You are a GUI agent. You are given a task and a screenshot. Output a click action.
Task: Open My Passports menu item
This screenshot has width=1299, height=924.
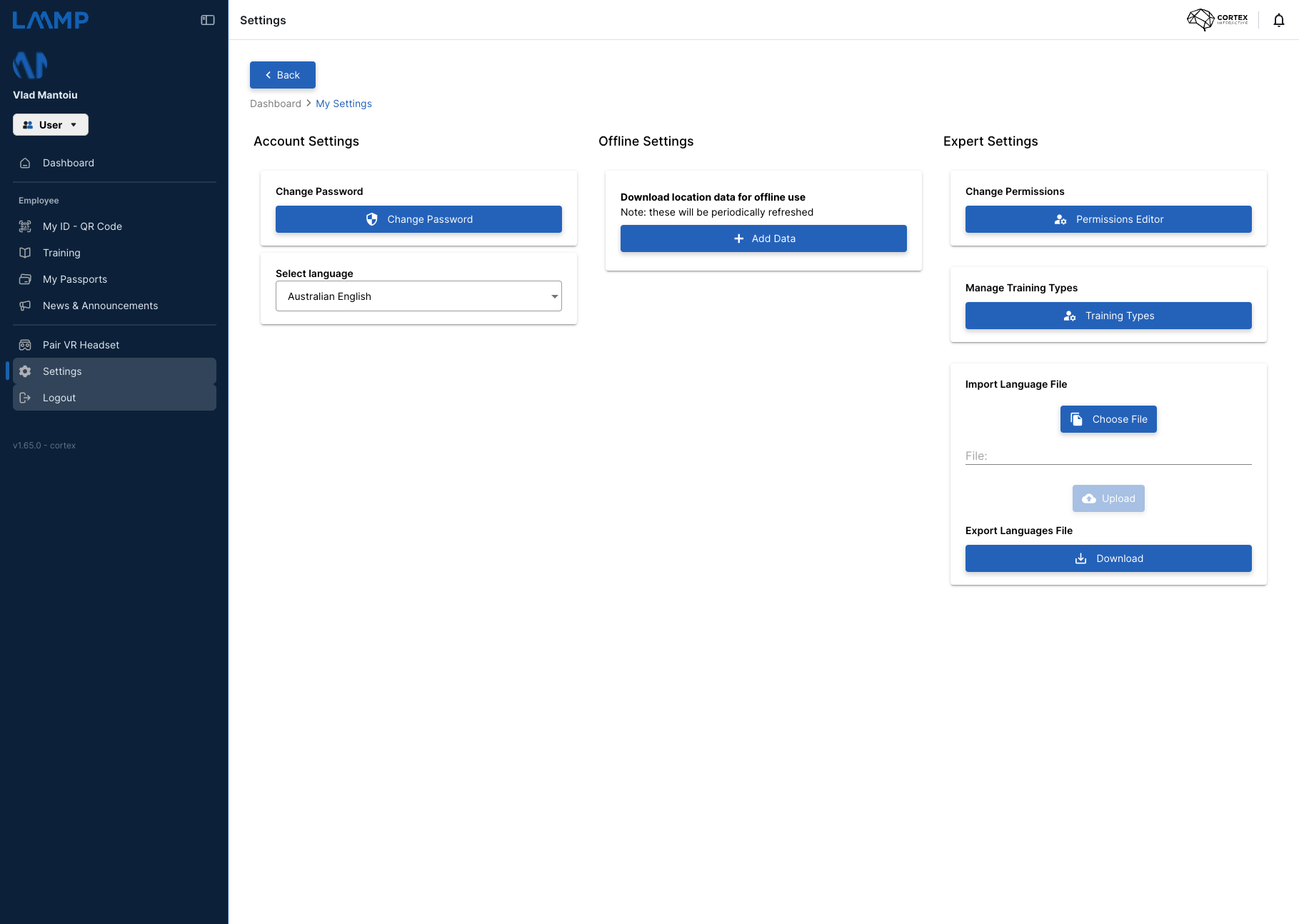point(114,279)
